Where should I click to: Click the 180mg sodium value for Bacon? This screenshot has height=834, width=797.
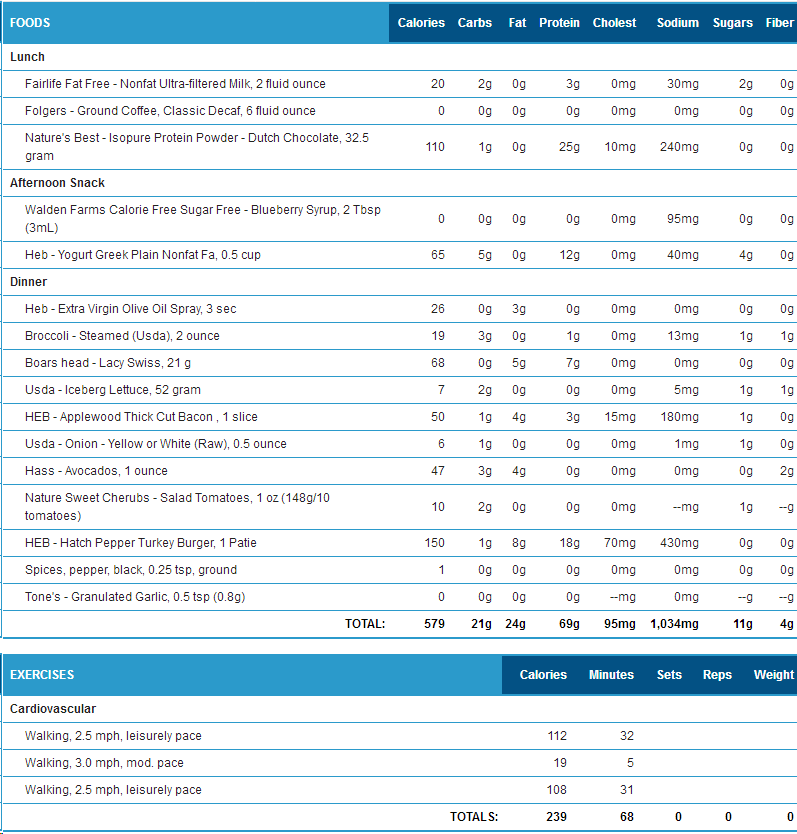click(x=679, y=417)
